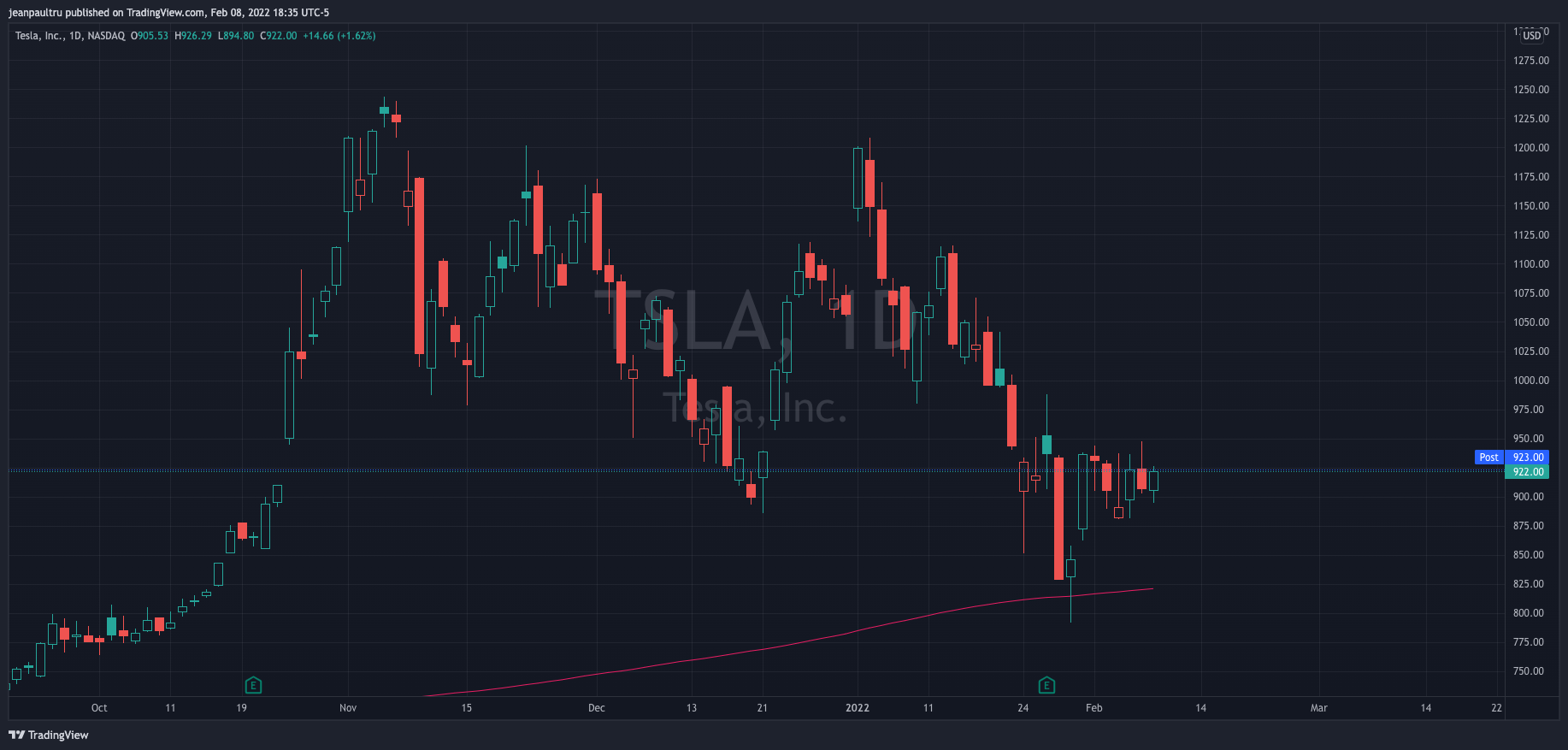Click the Tesla, Inc., 1D, NASDAQ title
Screen dimensions: 1568x750
(x=70, y=36)
